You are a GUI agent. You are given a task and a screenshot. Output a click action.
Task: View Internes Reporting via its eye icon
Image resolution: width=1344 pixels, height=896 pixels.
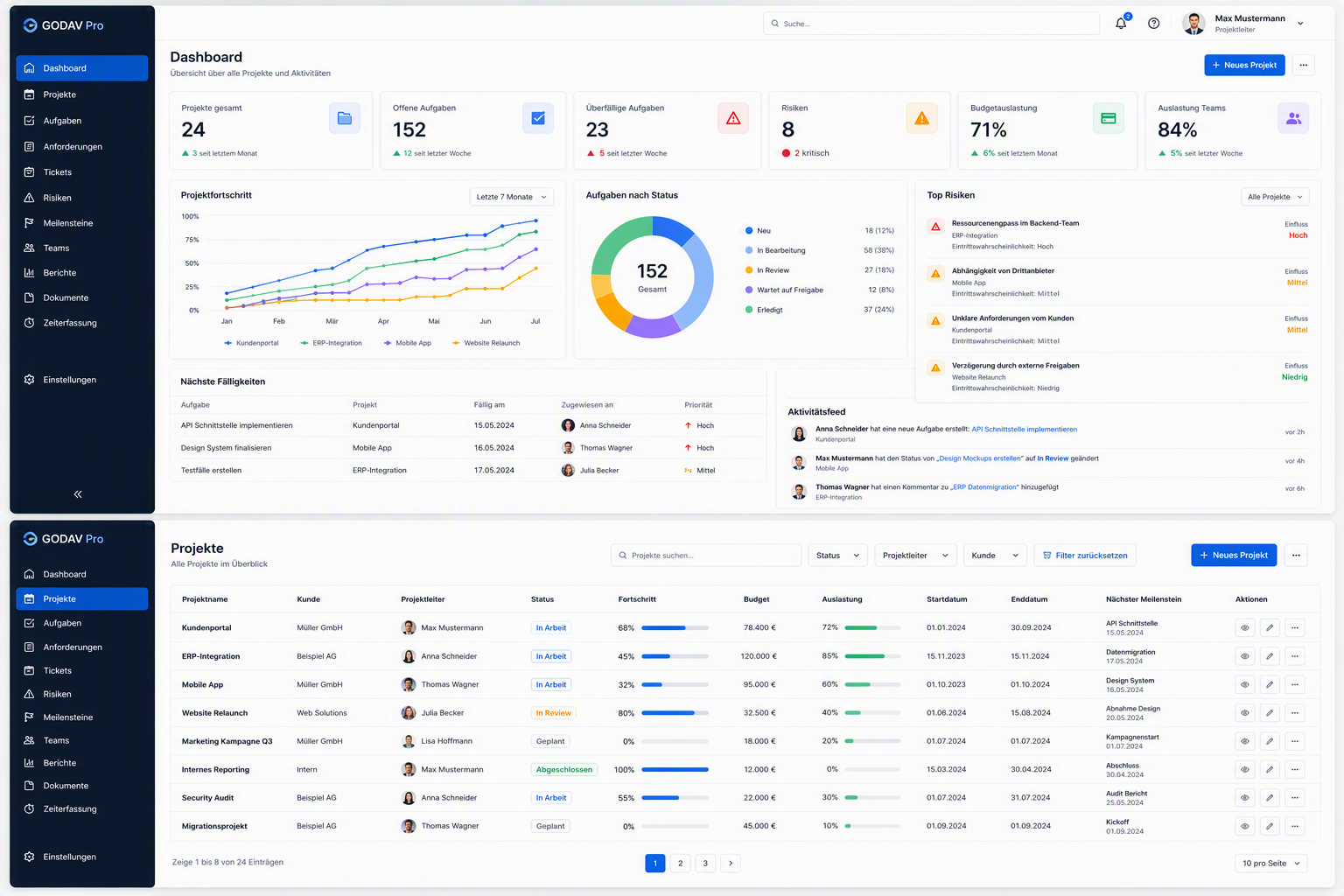[1245, 770]
